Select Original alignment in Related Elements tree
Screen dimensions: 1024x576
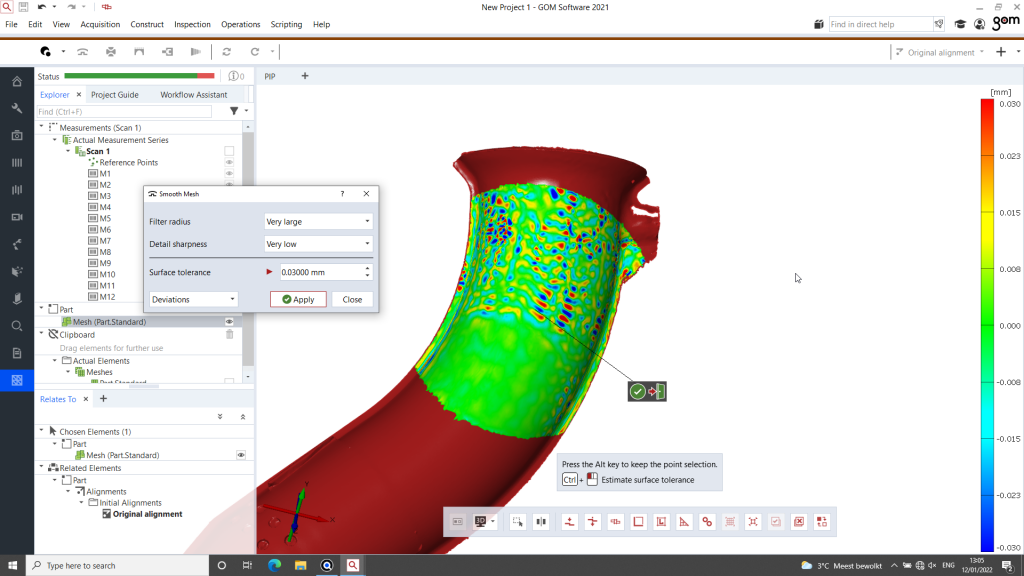[148, 514]
